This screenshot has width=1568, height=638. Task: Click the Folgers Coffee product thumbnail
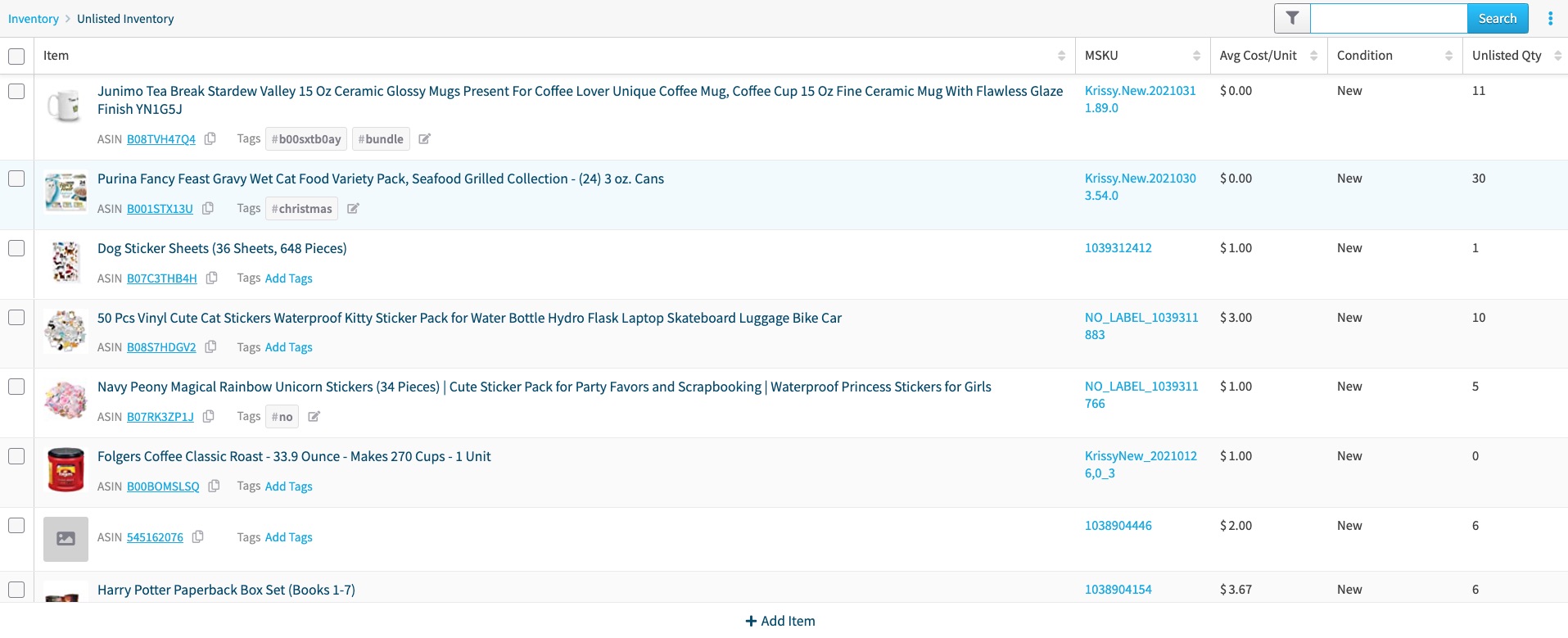(x=66, y=469)
